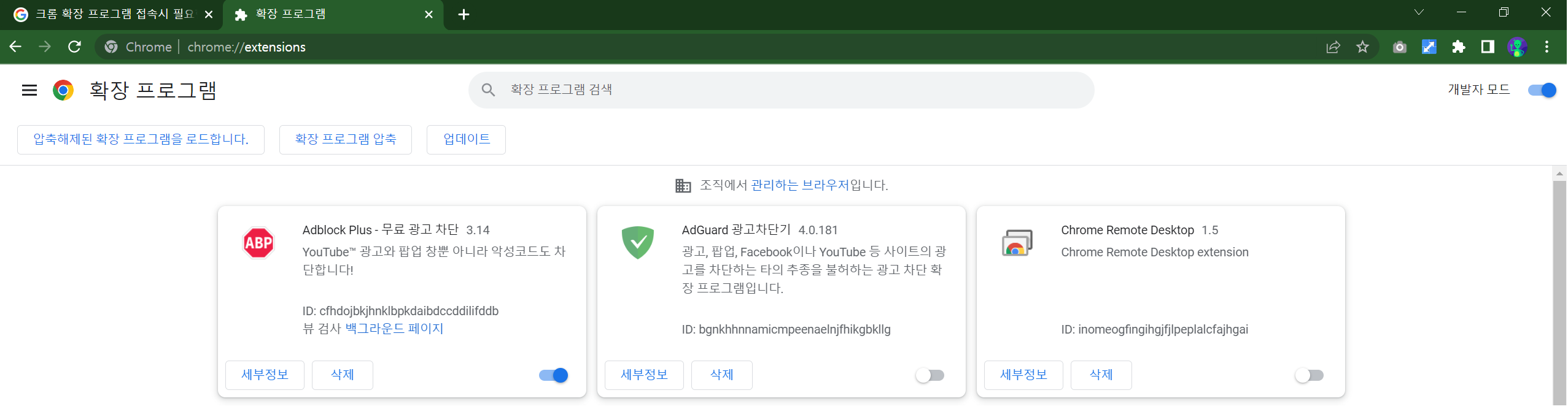Open the tab search chevron
Viewport: 1568px width, 409px height.
tap(1419, 12)
